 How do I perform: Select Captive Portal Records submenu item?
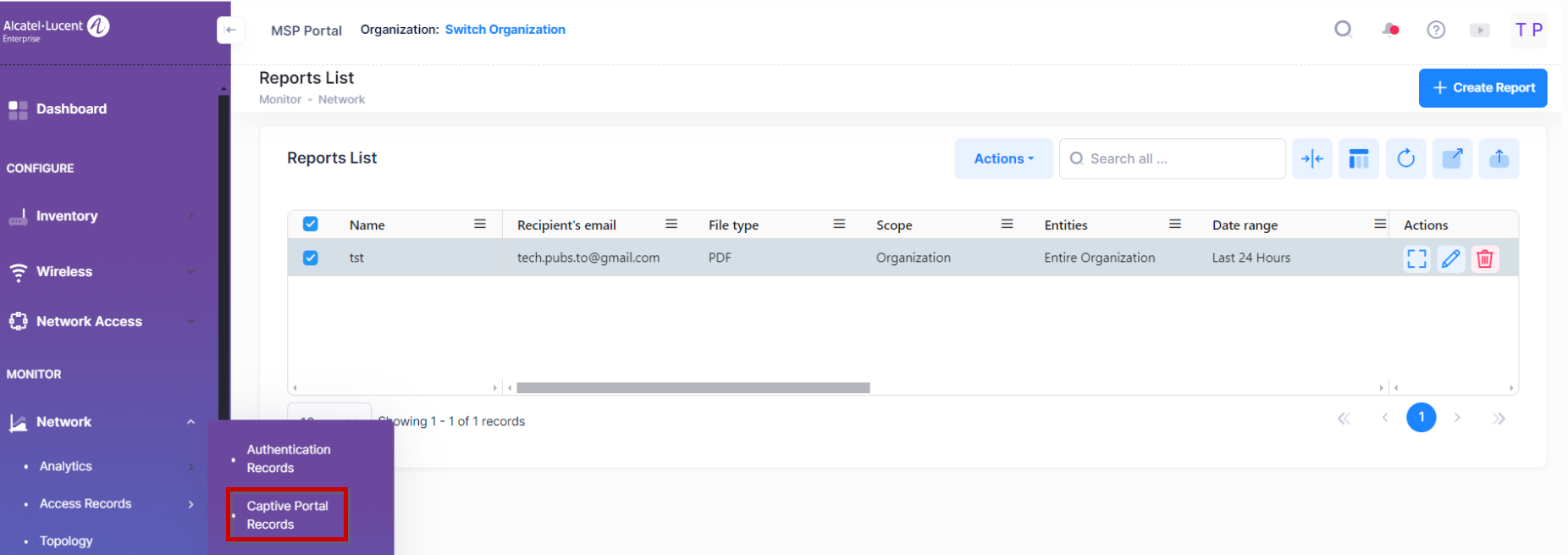tap(287, 514)
